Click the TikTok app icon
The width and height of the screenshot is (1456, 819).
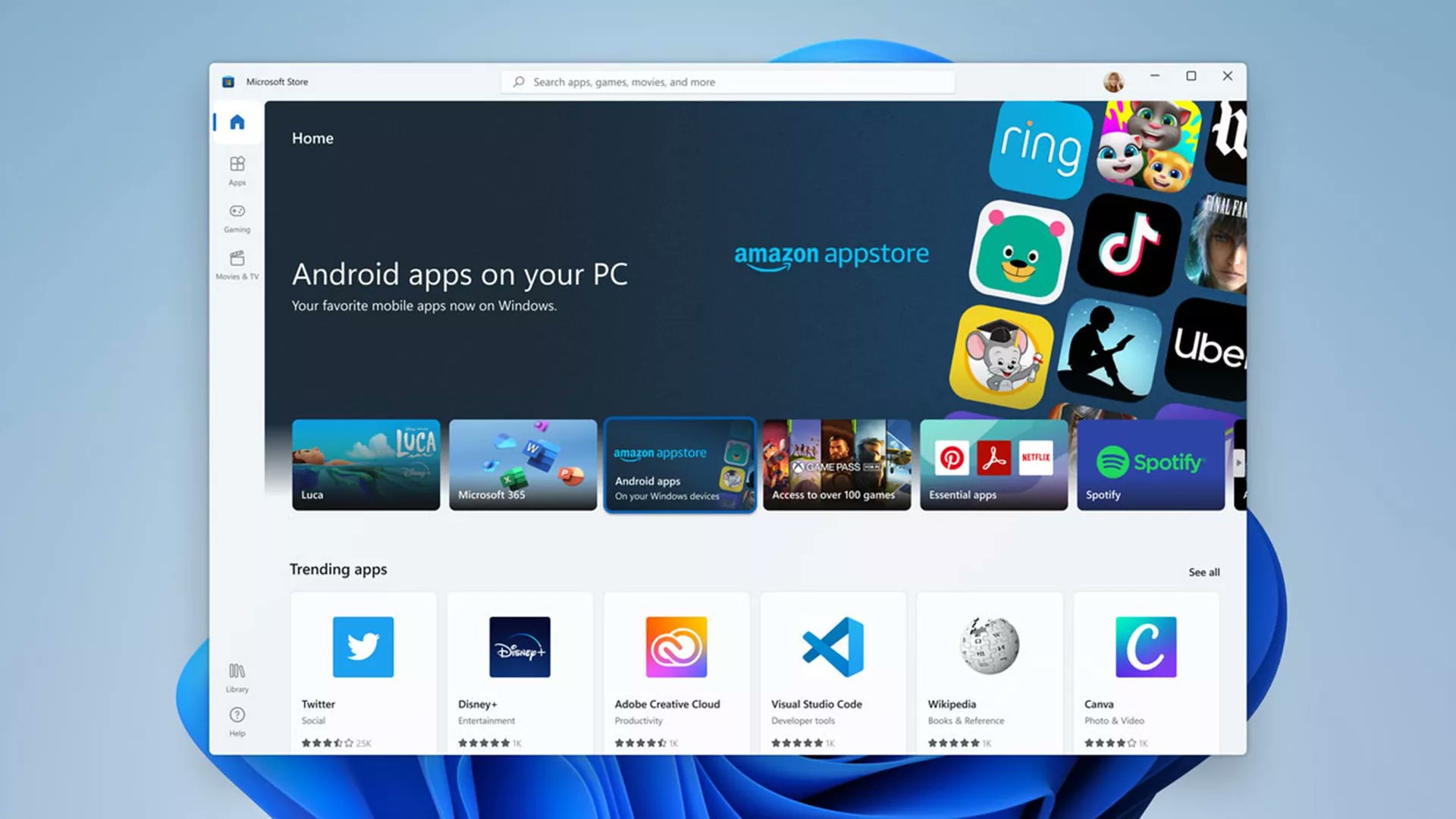click(1129, 244)
